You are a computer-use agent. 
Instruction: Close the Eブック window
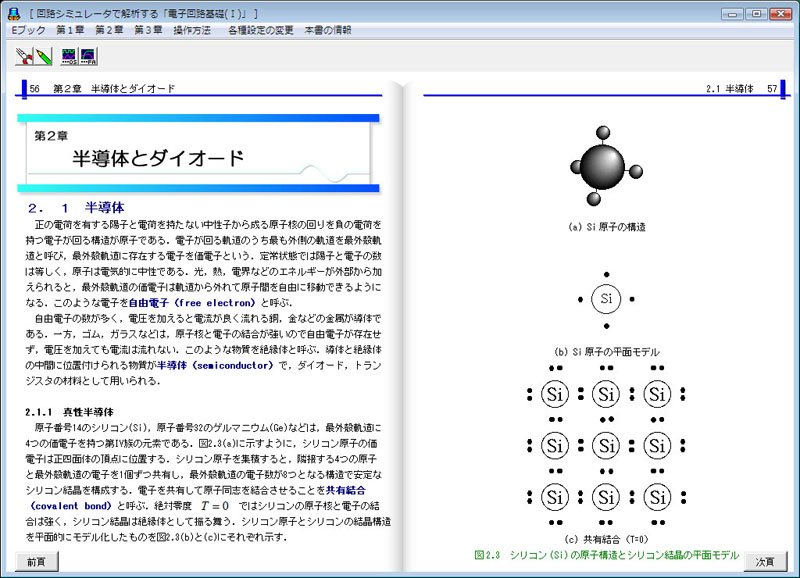point(781,14)
